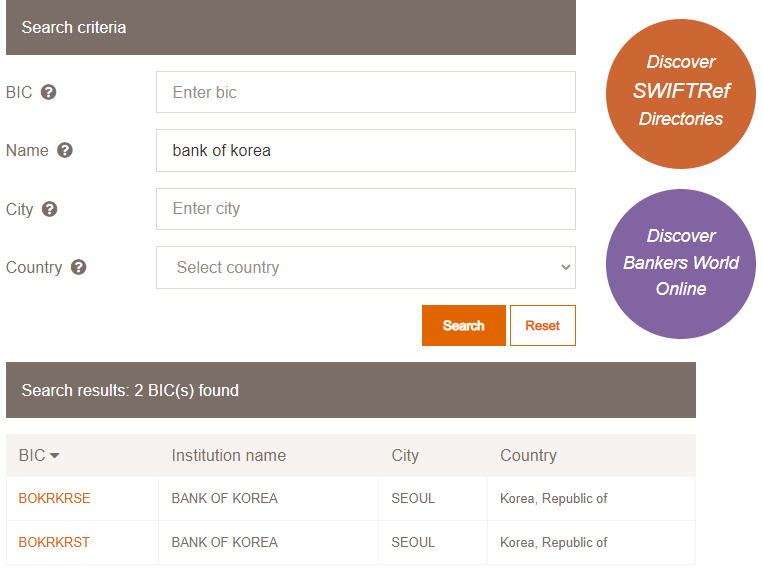Screen dimensions: 763x569
Task: Select BANK OF KOREA in the BOKRKRSE row
Action: point(224,498)
